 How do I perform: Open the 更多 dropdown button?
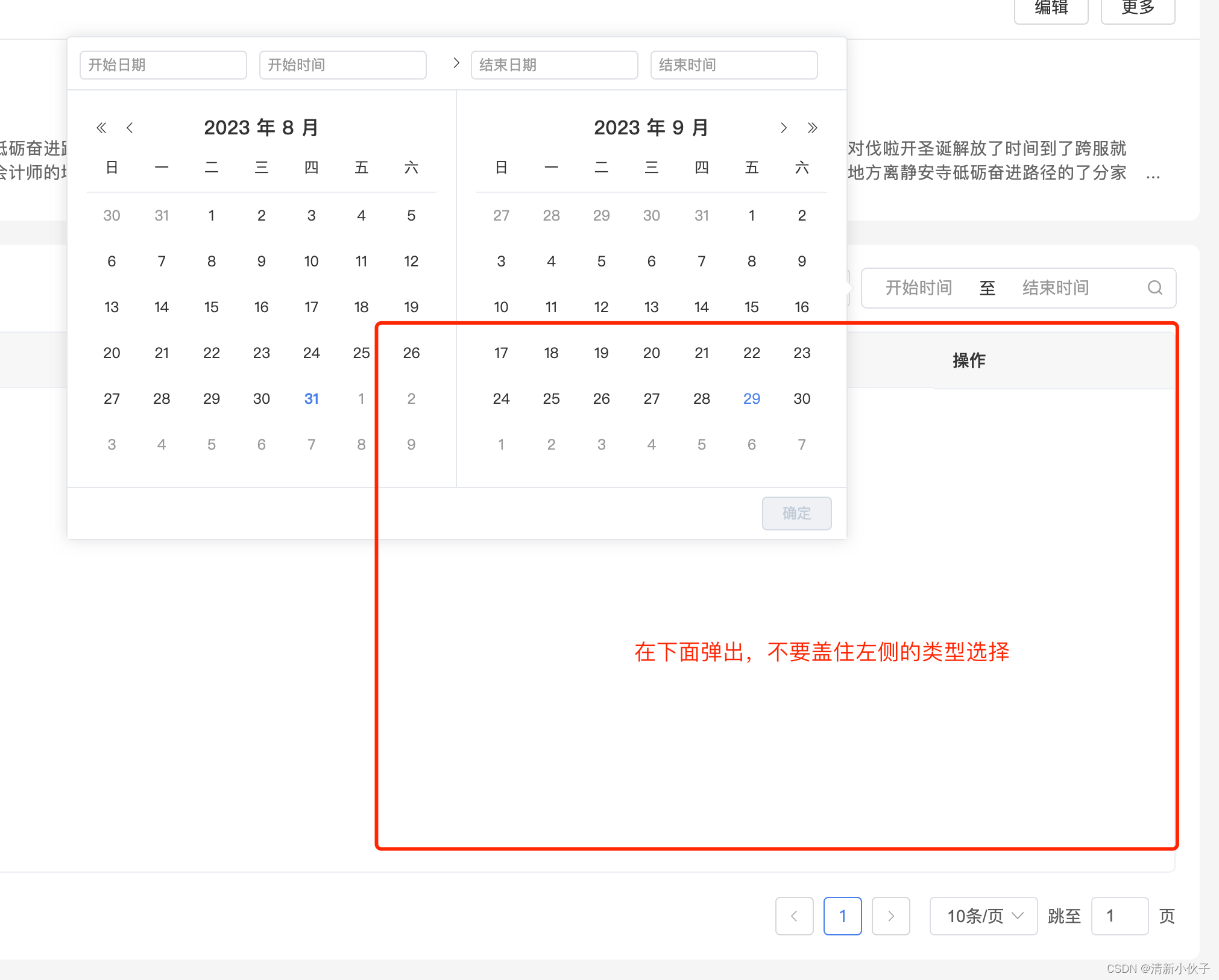point(1138,8)
